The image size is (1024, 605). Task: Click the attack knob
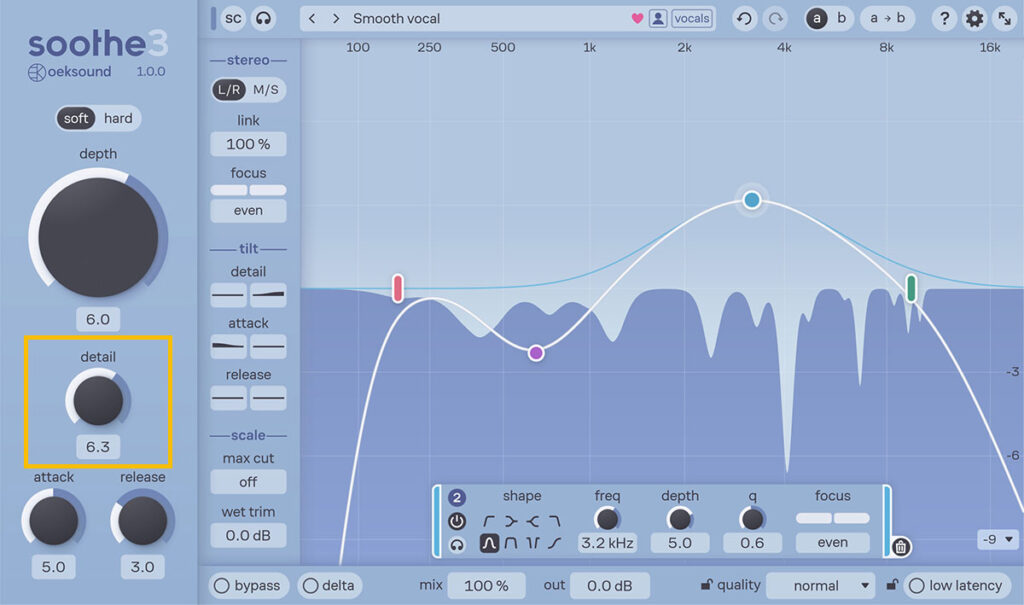tap(54, 520)
